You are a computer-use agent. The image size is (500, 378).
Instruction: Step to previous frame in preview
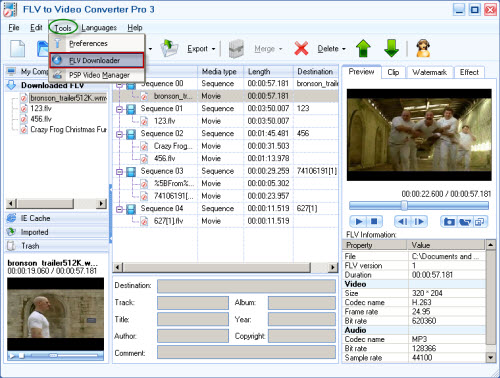(403, 221)
